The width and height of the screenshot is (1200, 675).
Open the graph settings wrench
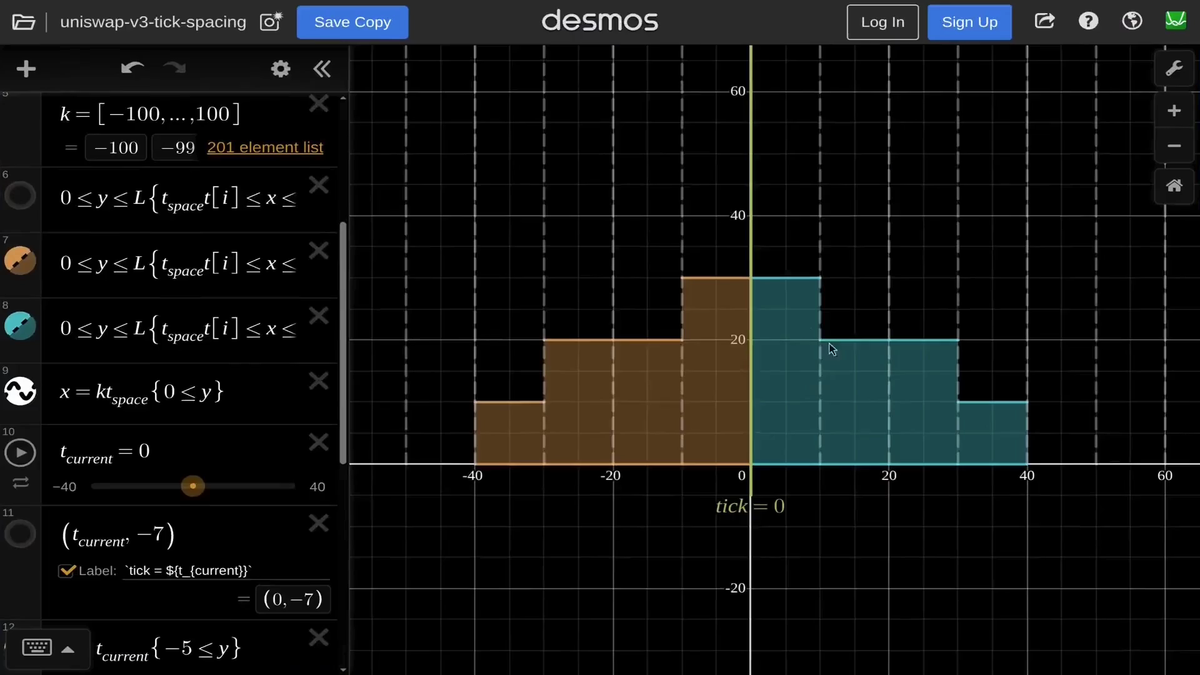[x=1174, y=69]
